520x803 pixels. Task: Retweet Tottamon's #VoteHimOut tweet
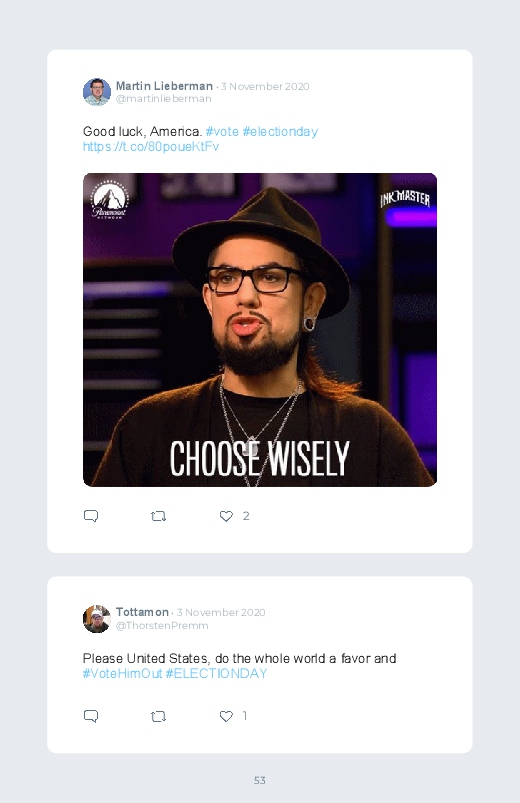(x=158, y=716)
